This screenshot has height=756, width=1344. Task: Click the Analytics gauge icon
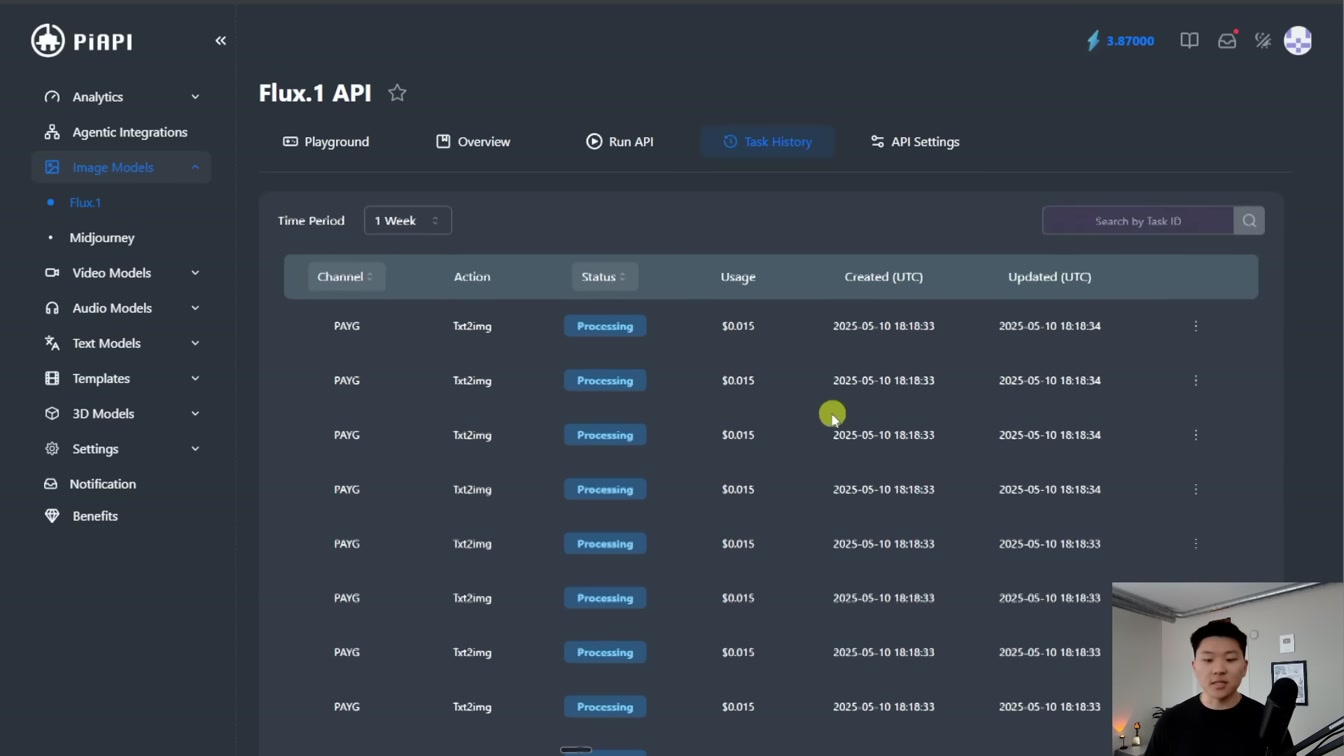pos(52,97)
